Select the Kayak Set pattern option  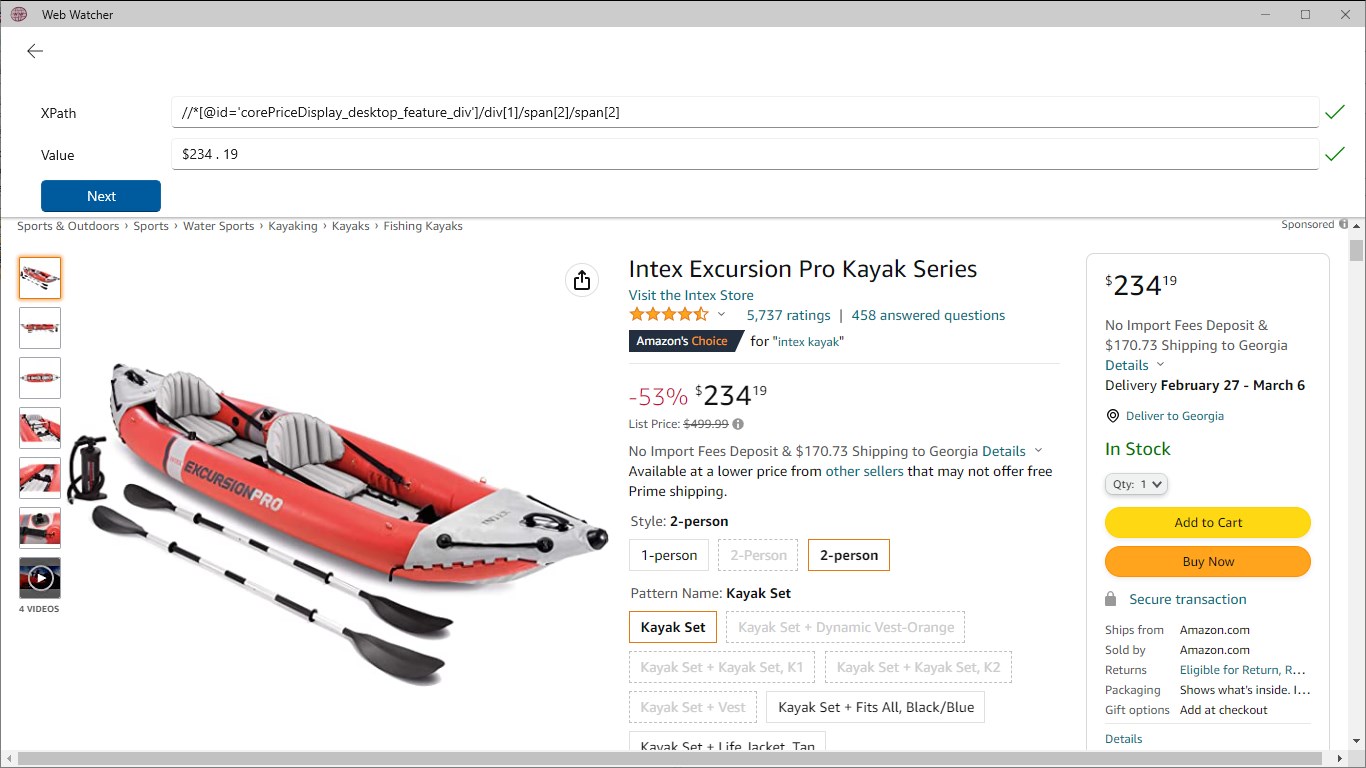tap(673, 627)
